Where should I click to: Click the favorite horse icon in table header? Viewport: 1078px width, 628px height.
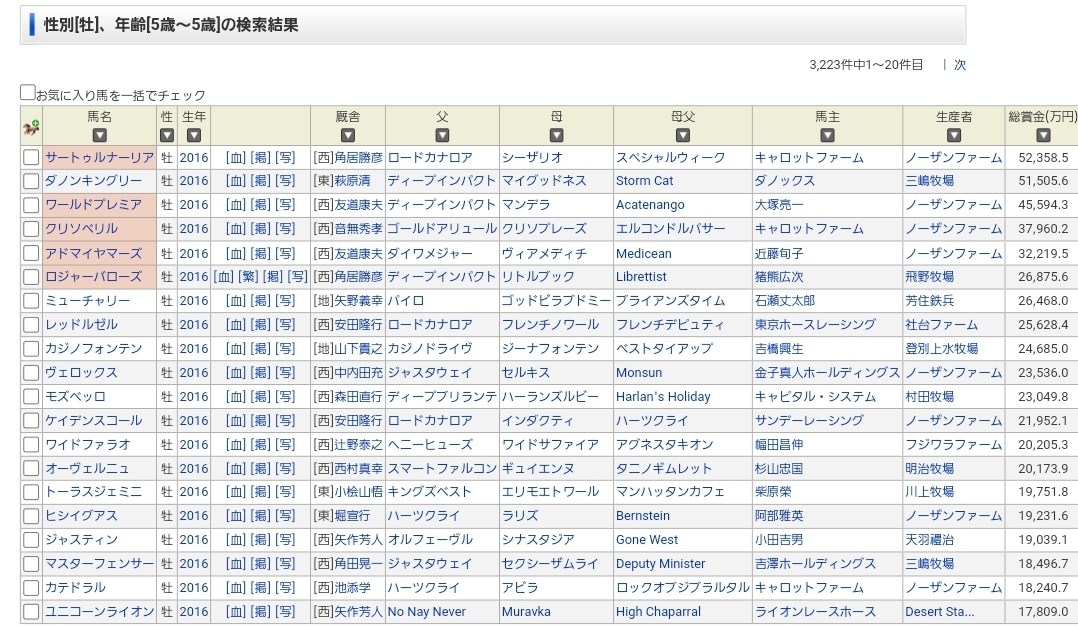pos(31,127)
